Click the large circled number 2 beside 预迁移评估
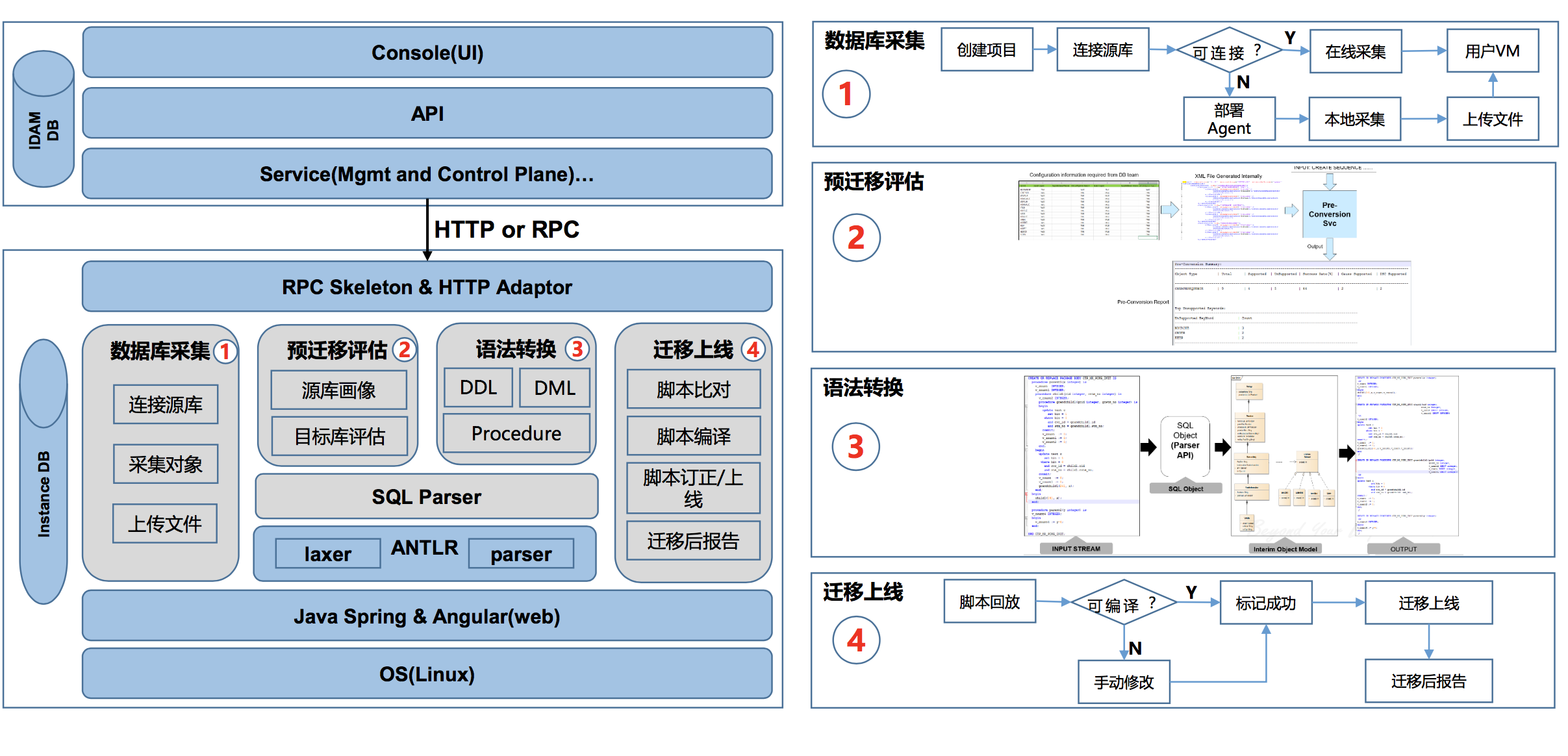The height and width of the screenshot is (756, 1568). pos(856,238)
